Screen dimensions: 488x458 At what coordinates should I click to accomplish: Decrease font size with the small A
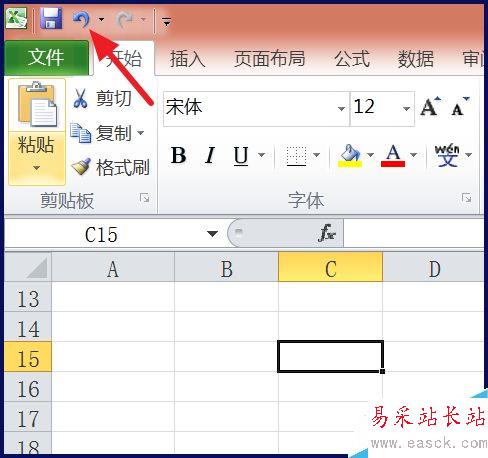[x=460, y=107]
